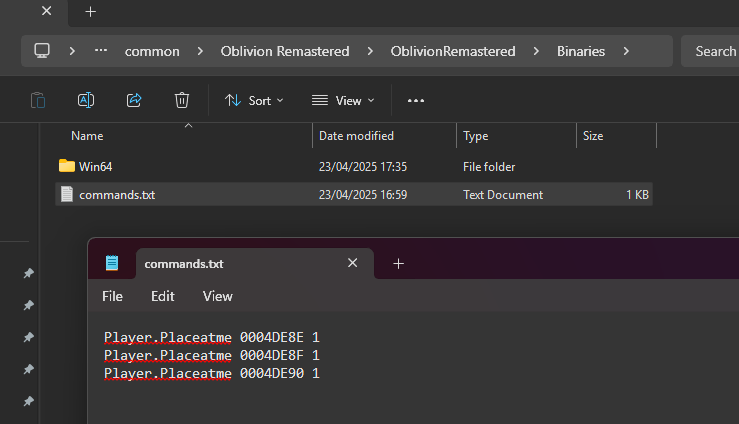Sort files by Date modified column
Screen dimensions: 739x424
click(356, 136)
